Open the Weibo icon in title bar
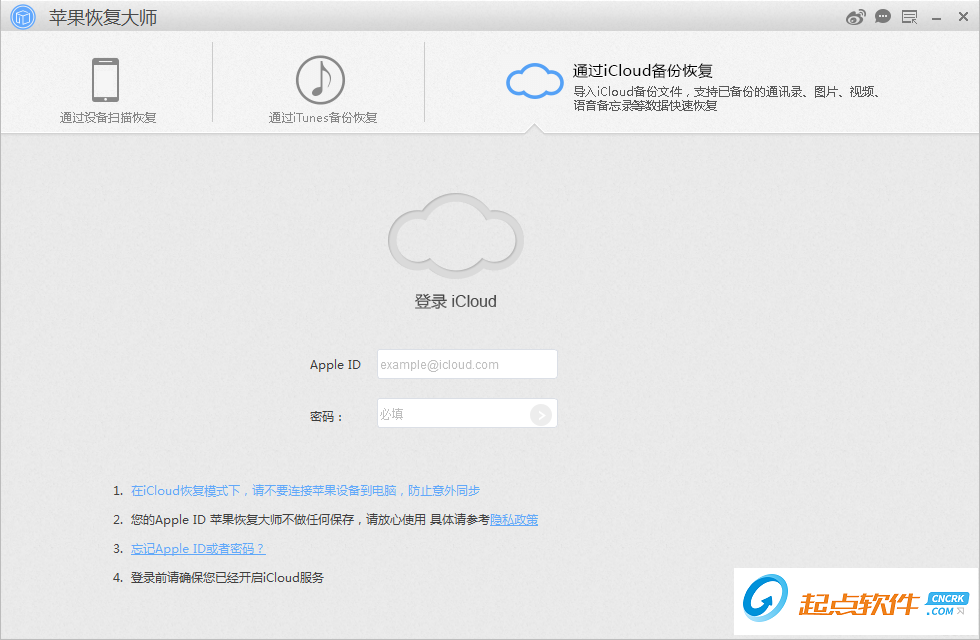This screenshot has height=640, width=980. click(856, 18)
